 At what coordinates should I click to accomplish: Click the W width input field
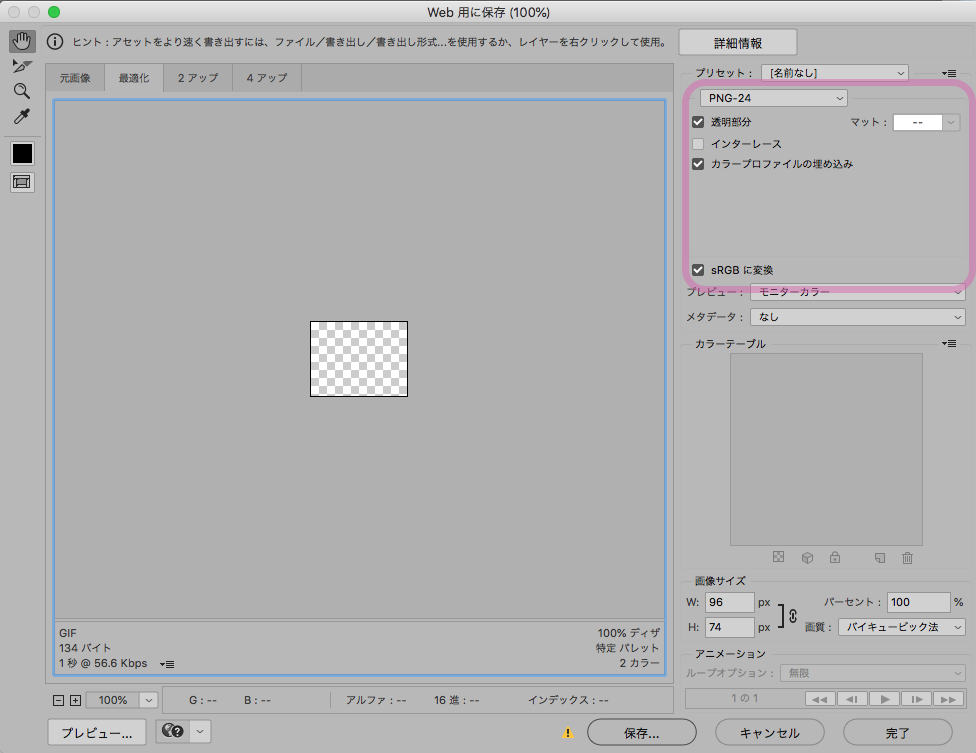[x=730, y=602]
